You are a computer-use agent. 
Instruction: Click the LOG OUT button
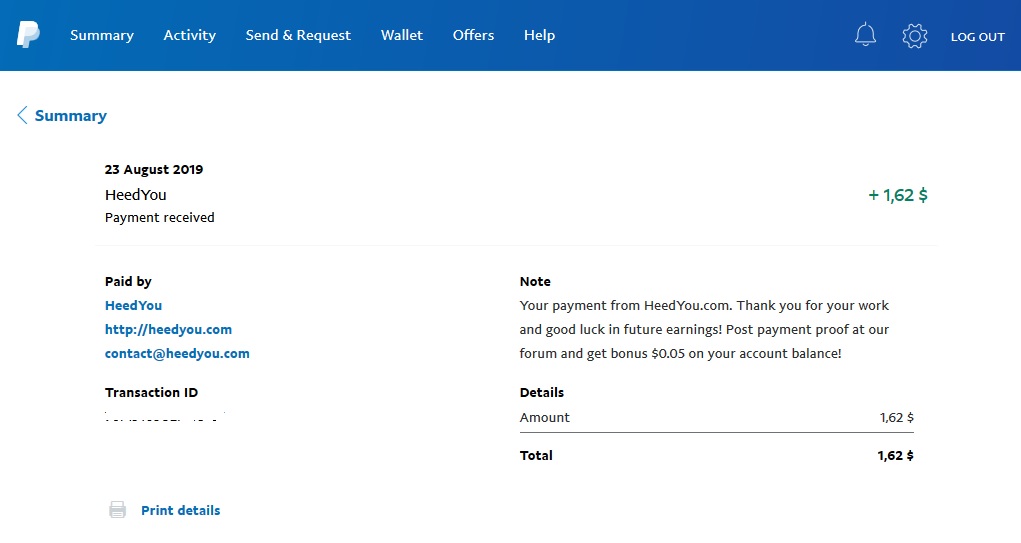tap(977, 37)
